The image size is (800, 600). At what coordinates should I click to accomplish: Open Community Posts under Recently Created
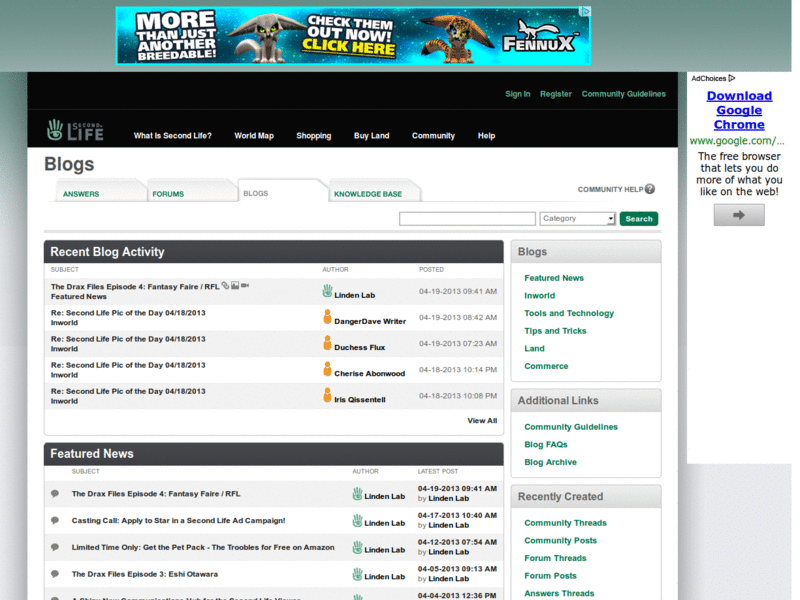tap(560, 540)
